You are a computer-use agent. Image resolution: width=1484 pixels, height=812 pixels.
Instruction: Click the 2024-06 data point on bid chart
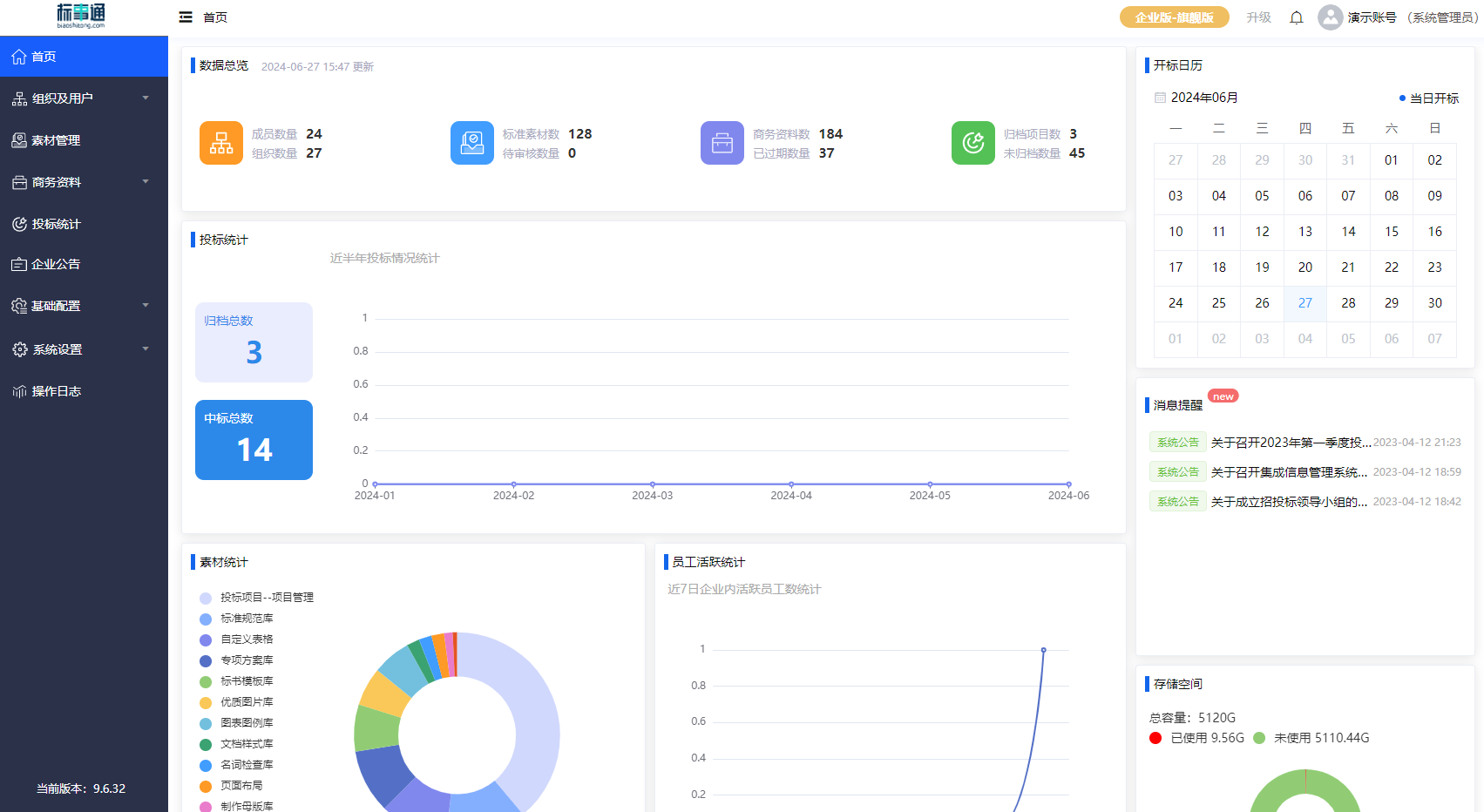[x=1069, y=484]
